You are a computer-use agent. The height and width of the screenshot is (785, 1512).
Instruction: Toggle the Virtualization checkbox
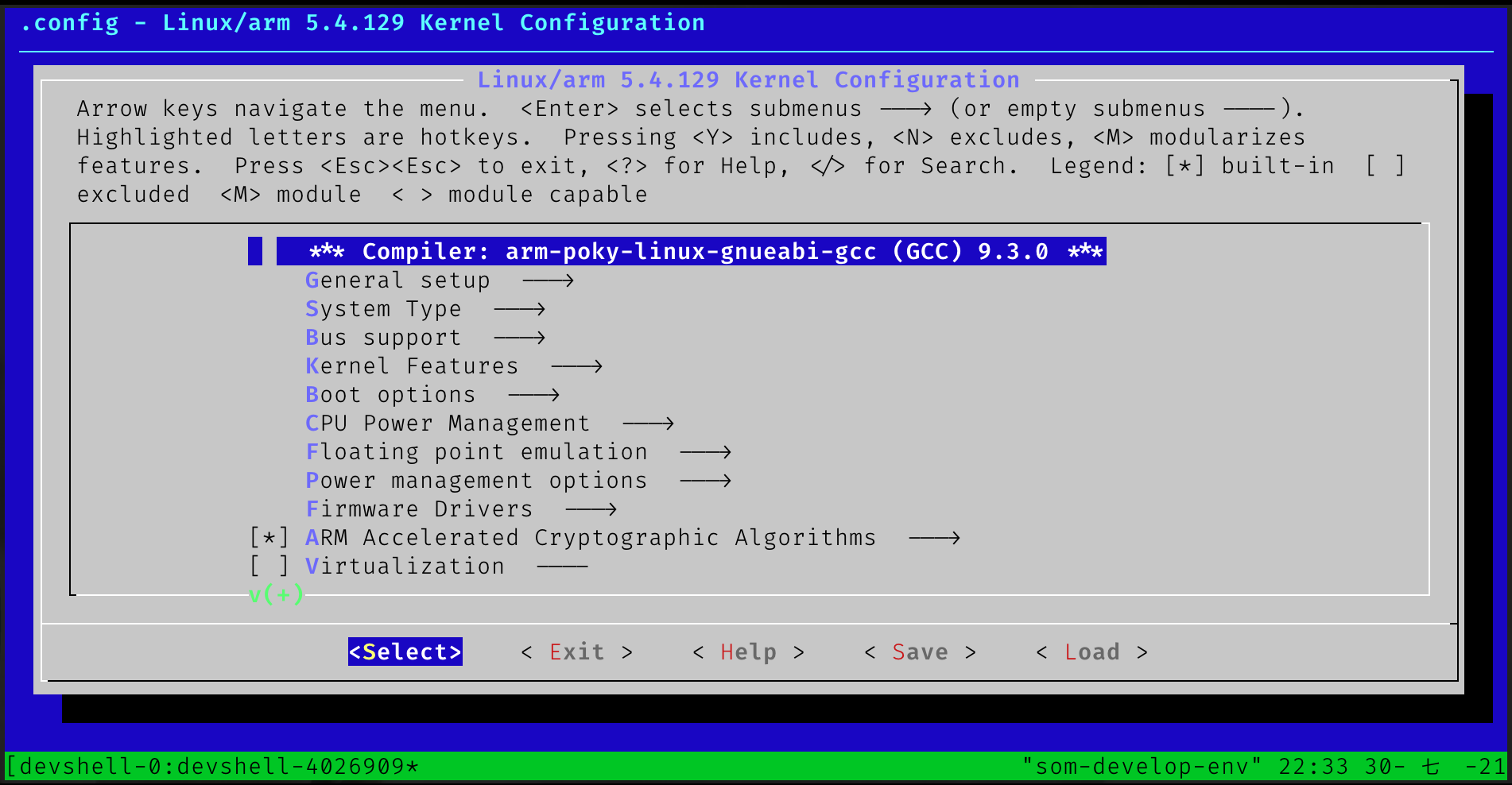(x=269, y=567)
